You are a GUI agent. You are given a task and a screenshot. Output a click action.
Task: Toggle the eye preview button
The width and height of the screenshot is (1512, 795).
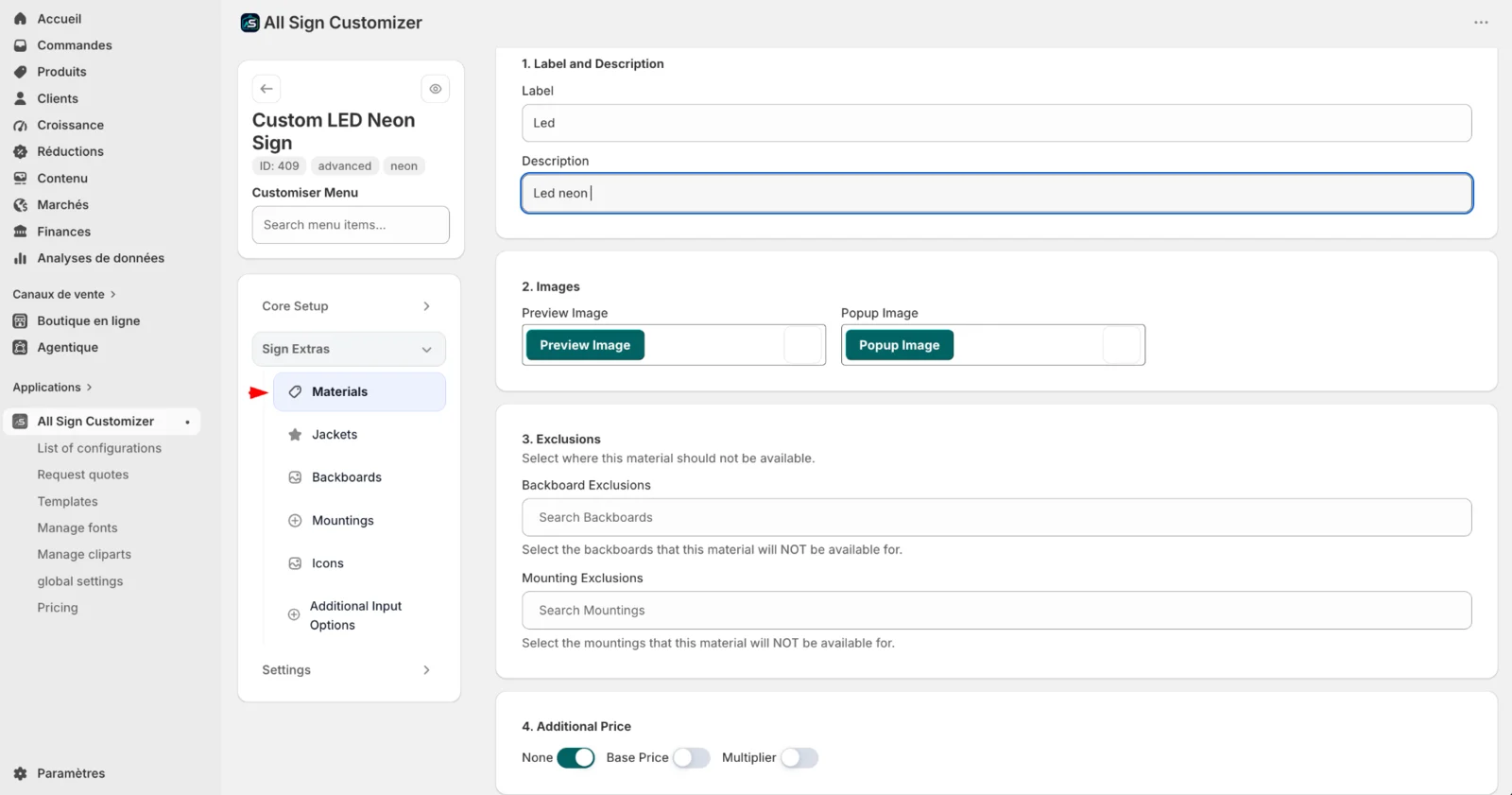tap(436, 89)
